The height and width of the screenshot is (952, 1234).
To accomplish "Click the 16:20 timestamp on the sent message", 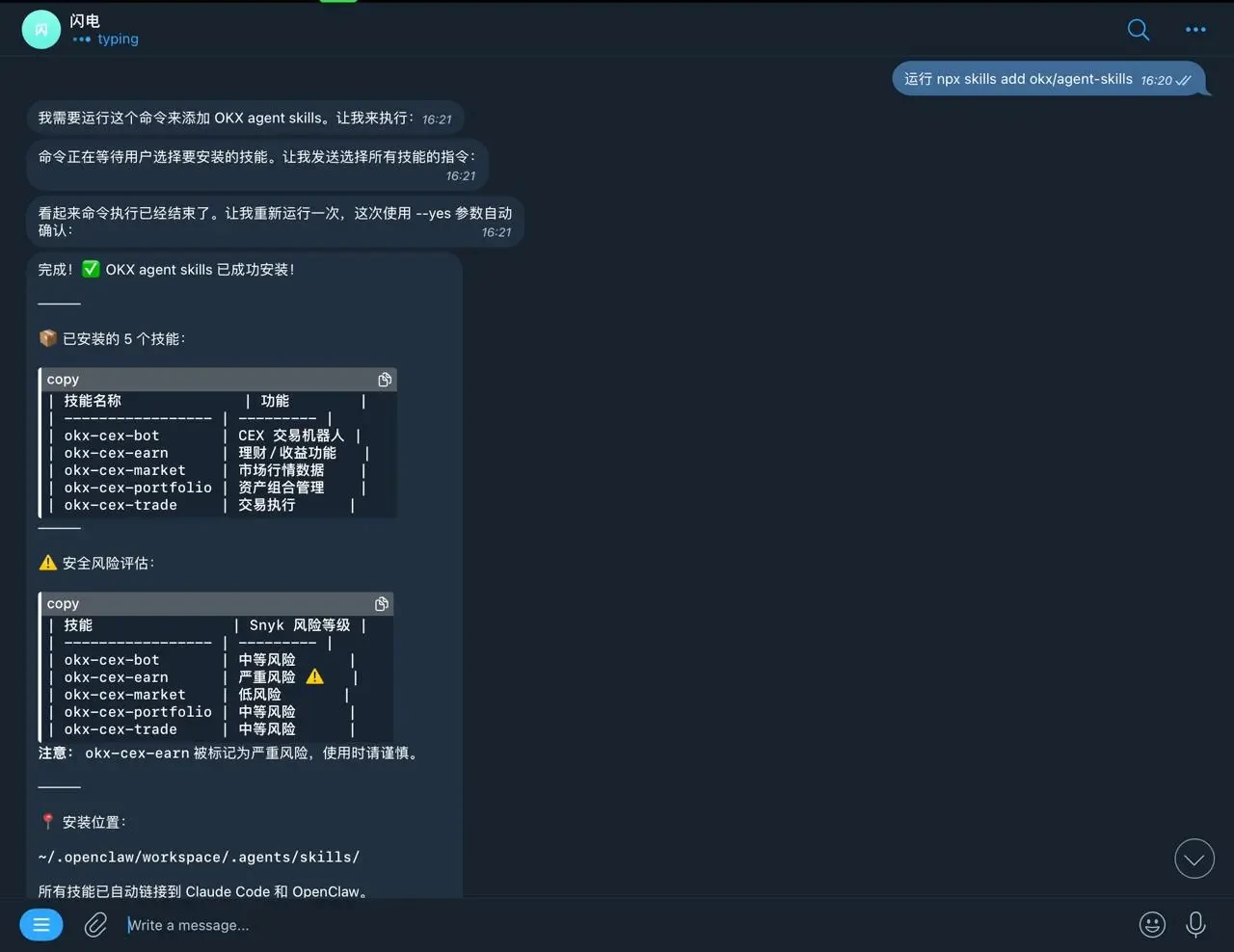I will (1156, 81).
